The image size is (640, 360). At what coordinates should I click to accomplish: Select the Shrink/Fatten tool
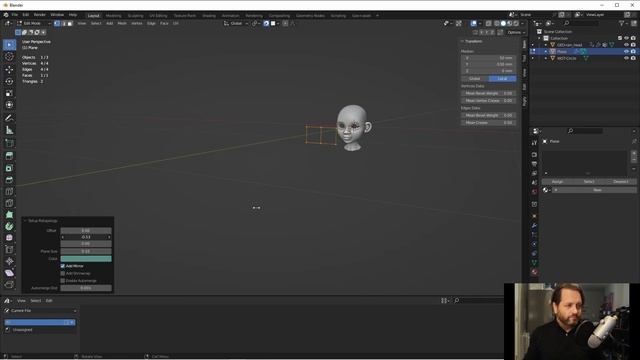9,261
